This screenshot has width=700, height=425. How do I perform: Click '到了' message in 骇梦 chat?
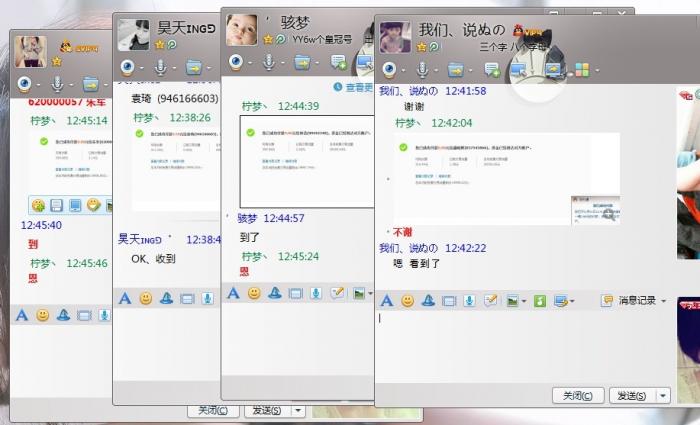tap(249, 237)
